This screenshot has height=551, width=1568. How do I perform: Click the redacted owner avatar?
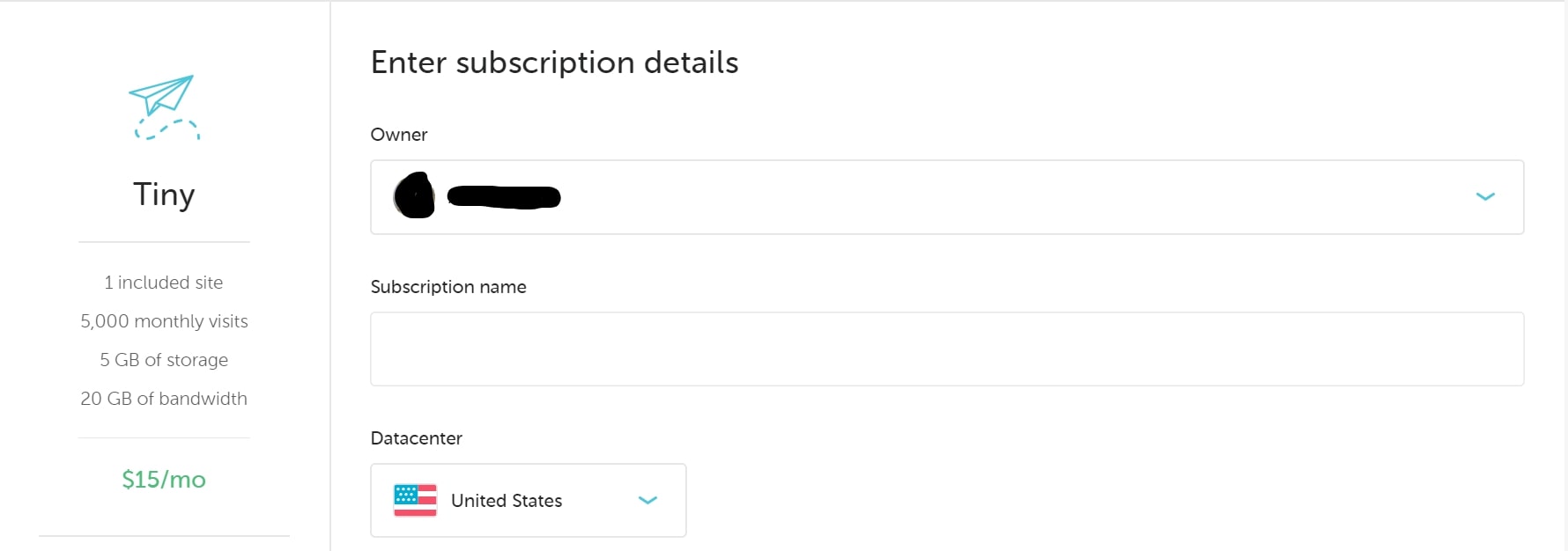(415, 195)
